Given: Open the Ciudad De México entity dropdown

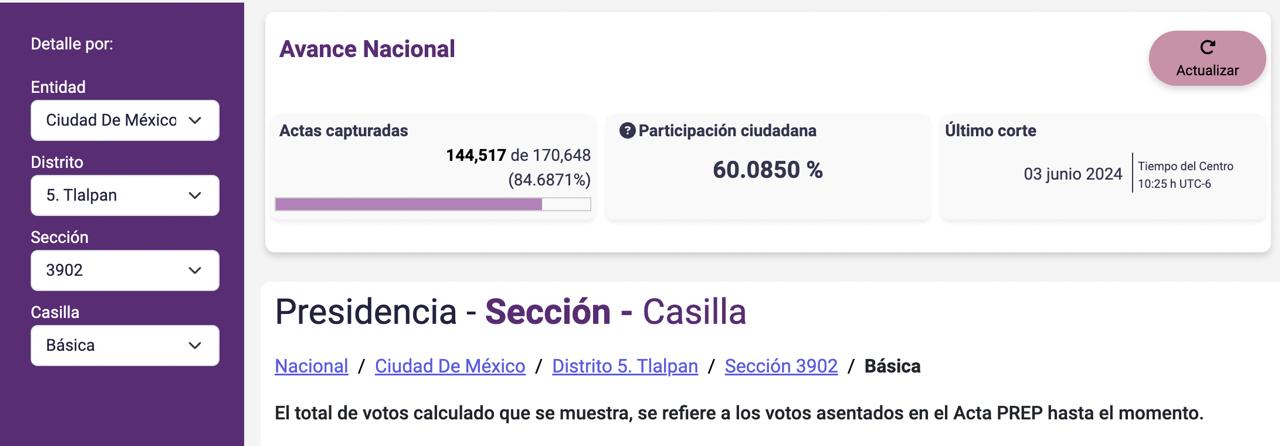Looking at the screenshot, I should (112, 120).
